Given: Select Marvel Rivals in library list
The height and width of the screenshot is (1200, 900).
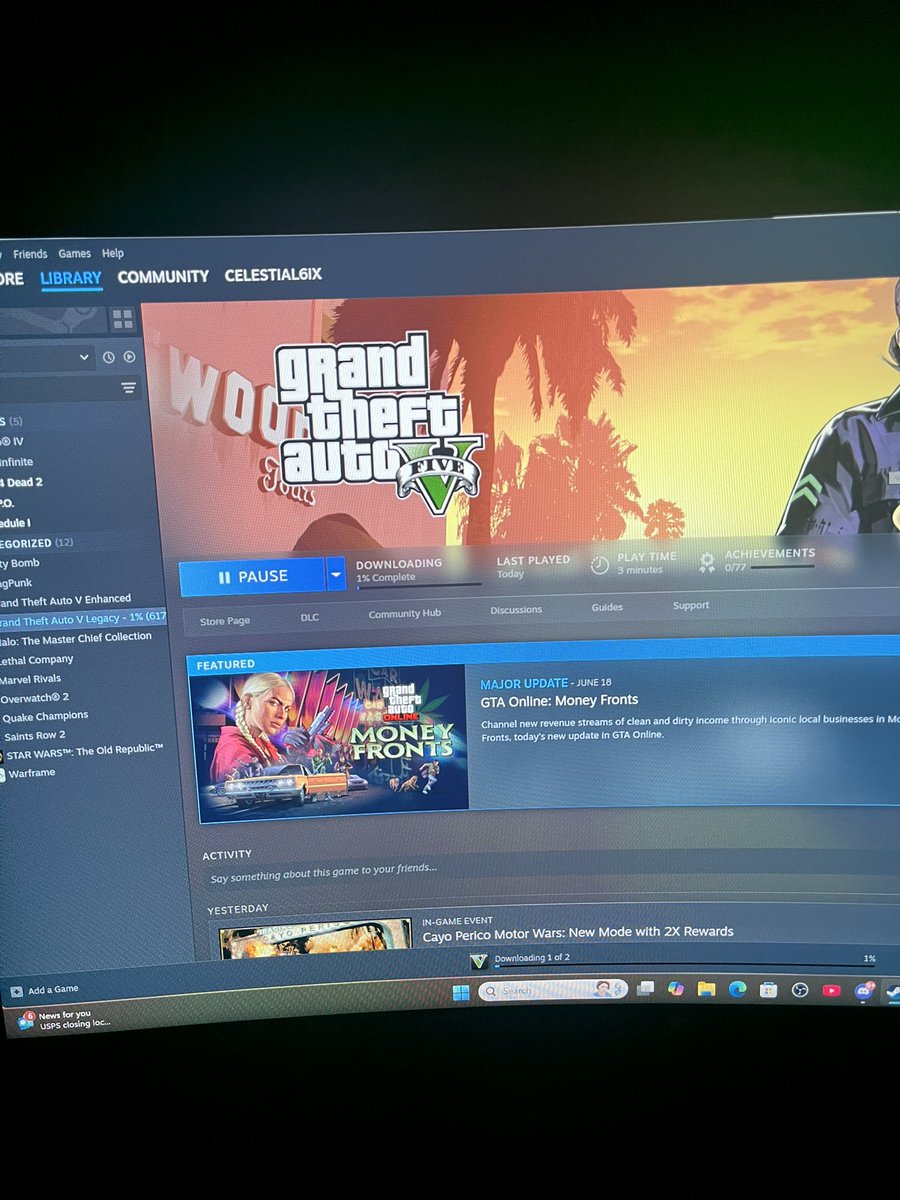Looking at the screenshot, I should click(x=31, y=679).
